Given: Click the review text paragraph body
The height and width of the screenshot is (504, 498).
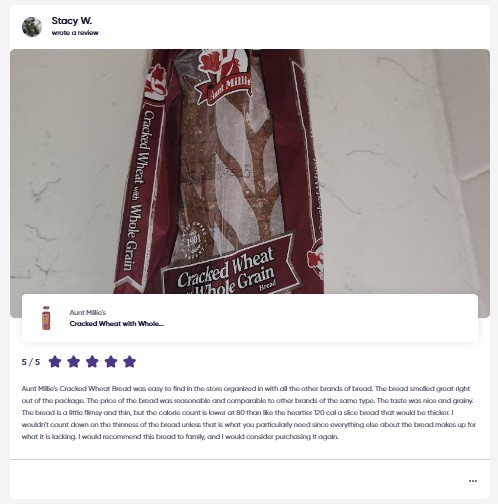Looking at the screenshot, I should [249, 412].
